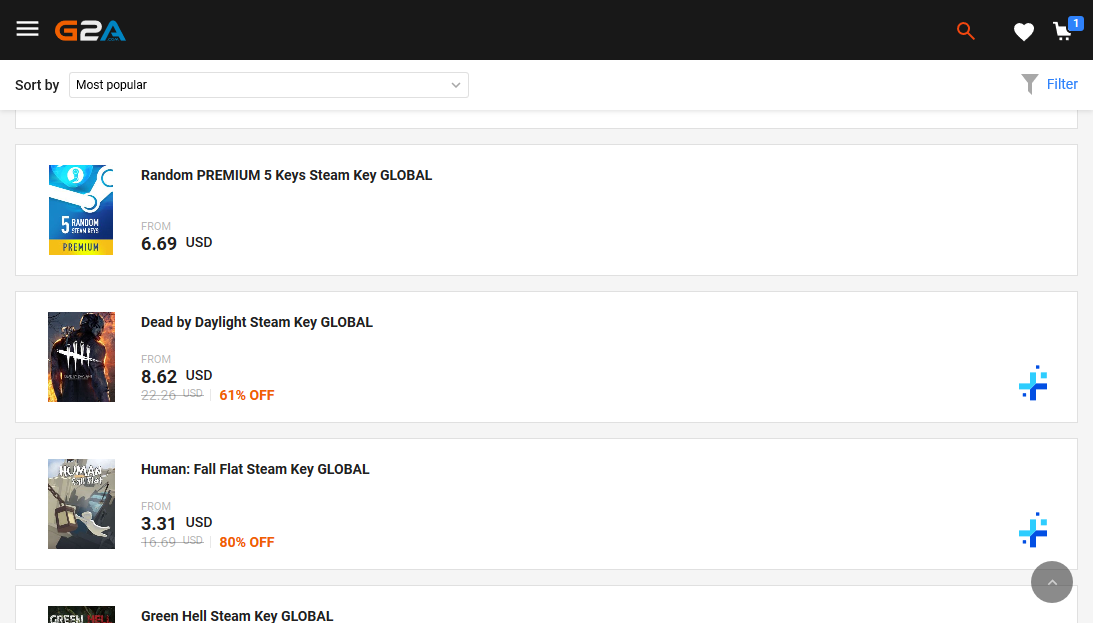Click G2A Plus icon on Dead by Daylight

[x=1033, y=383]
